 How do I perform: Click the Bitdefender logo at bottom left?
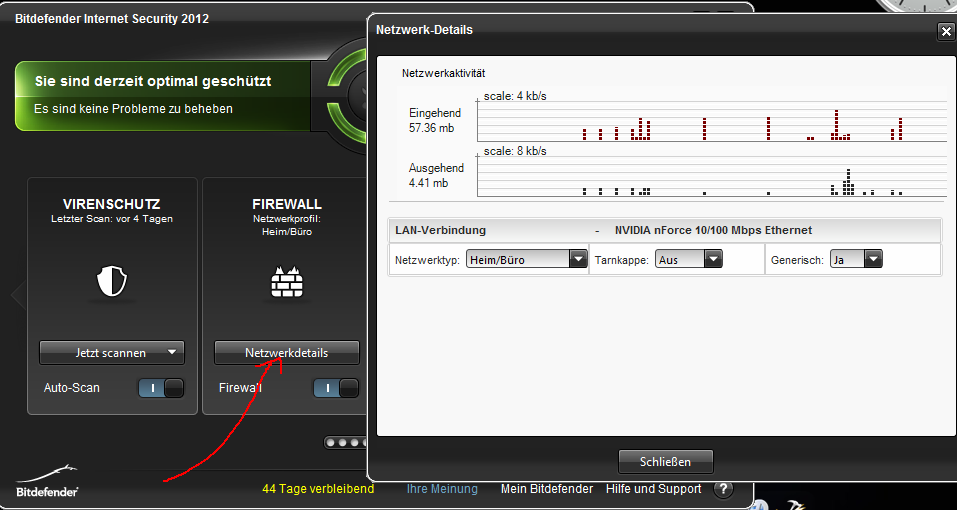47,481
